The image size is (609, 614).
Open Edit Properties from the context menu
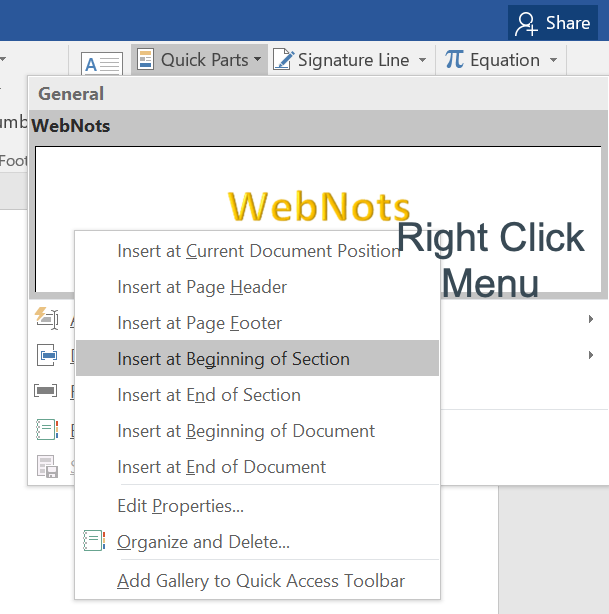click(x=180, y=506)
